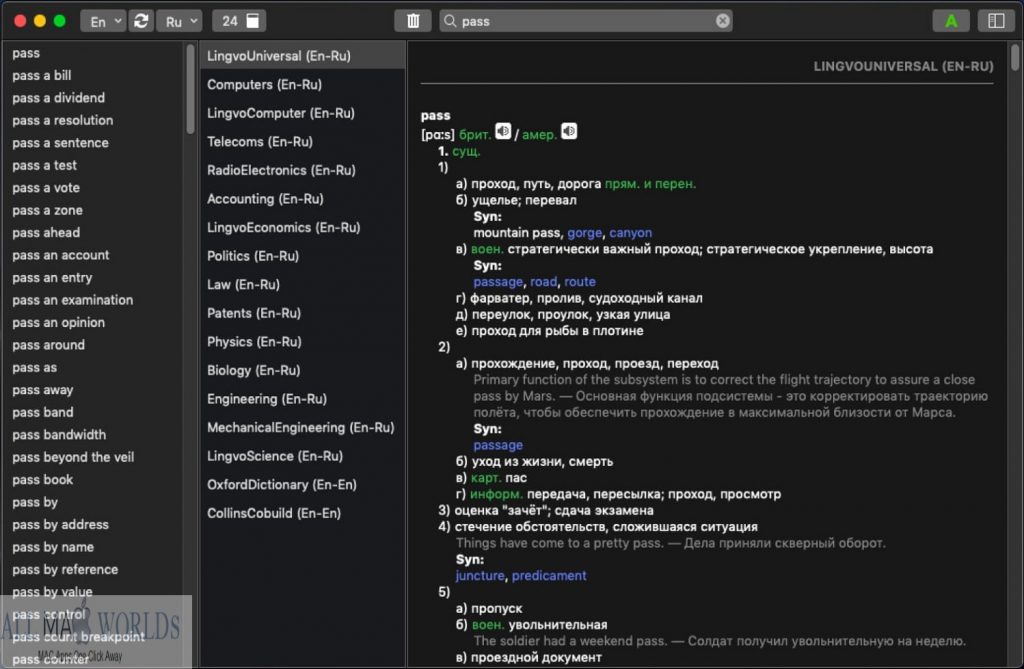
Task: Select Law (En-Ru) dictionary
Action: (302, 284)
